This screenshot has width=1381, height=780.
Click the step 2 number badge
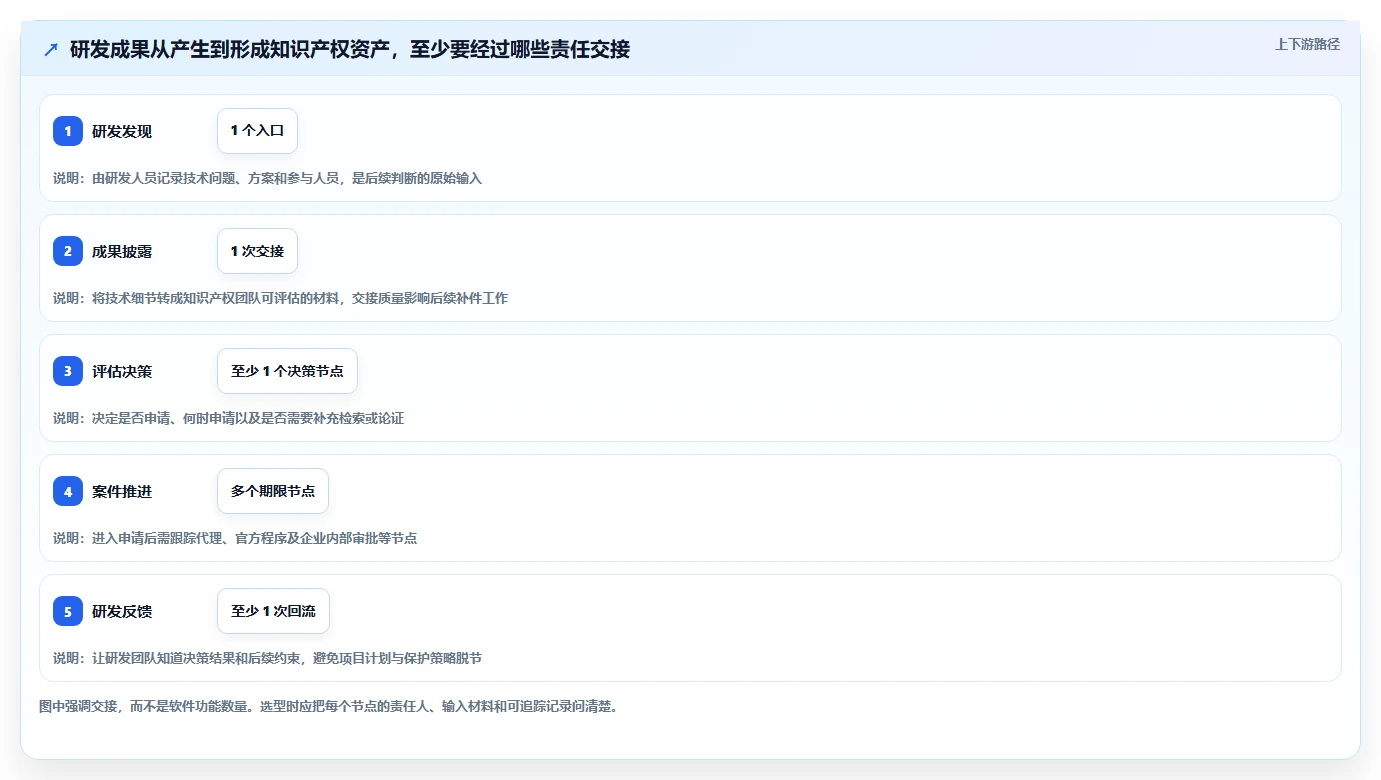click(x=68, y=251)
